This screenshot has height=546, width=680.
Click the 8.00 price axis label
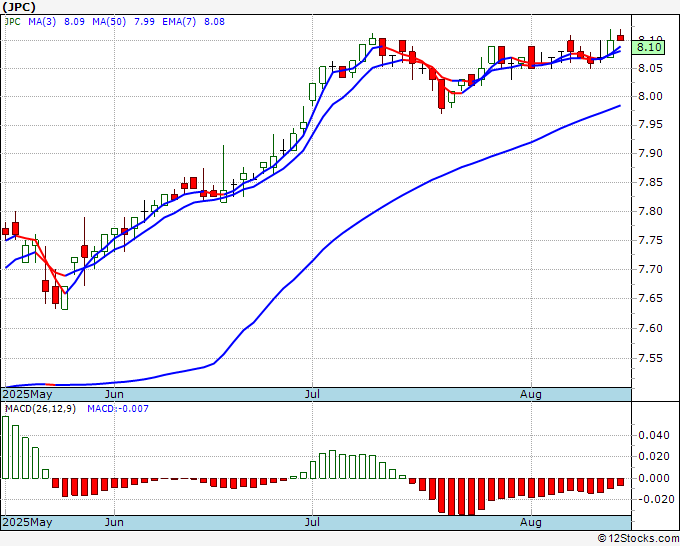tap(650, 96)
